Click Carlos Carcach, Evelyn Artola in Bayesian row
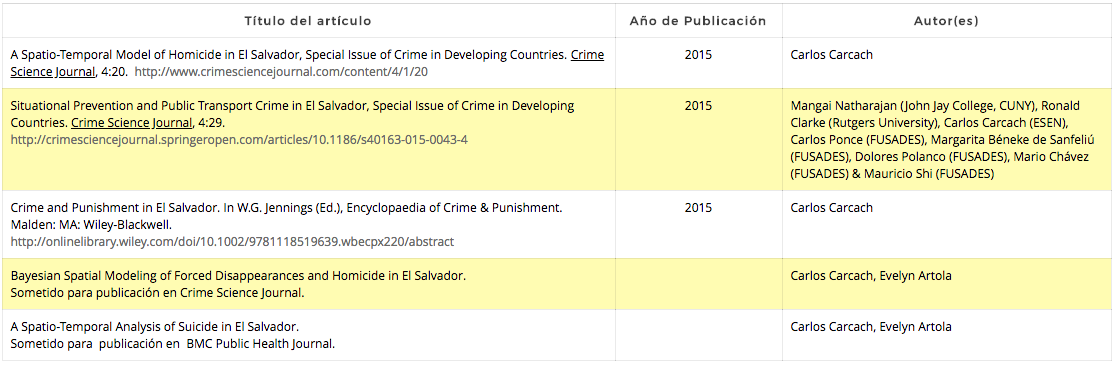Image resolution: width=1116 pixels, height=368 pixels. pos(871,276)
